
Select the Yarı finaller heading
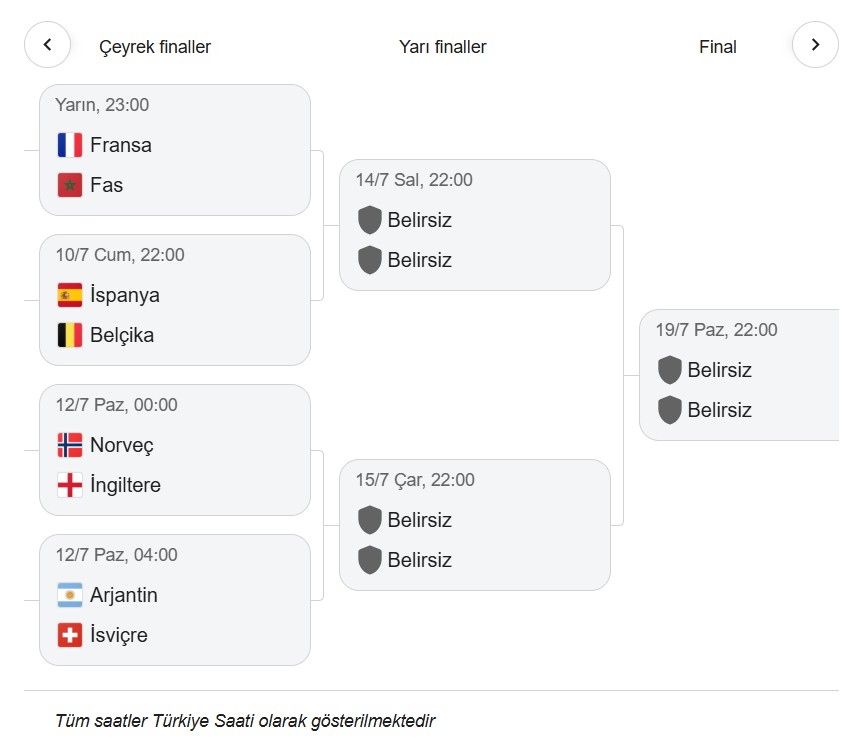click(442, 47)
